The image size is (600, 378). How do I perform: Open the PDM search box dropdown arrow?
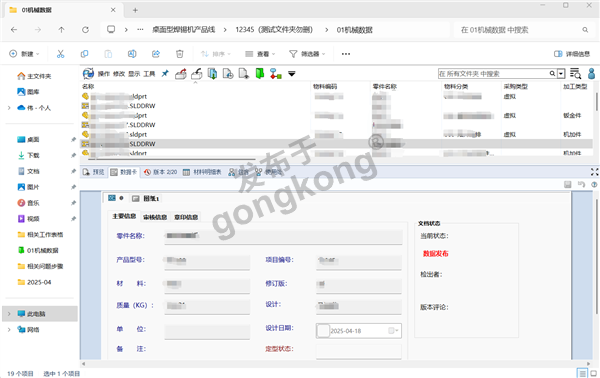pos(561,73)
